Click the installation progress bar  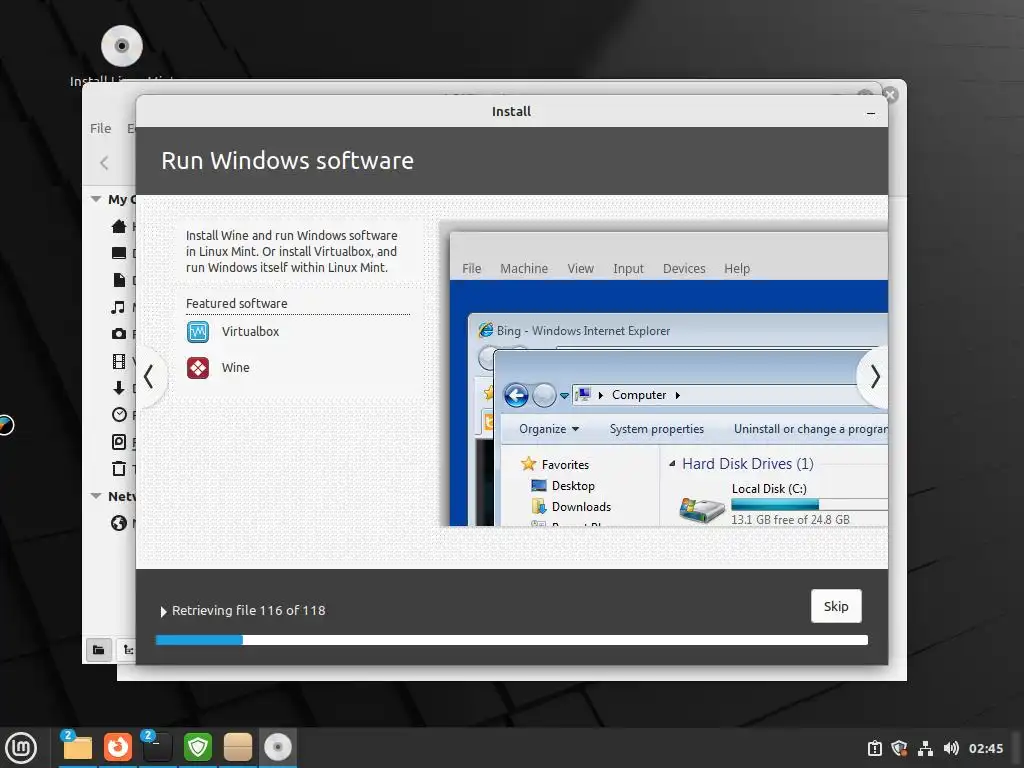click(512, 640)
